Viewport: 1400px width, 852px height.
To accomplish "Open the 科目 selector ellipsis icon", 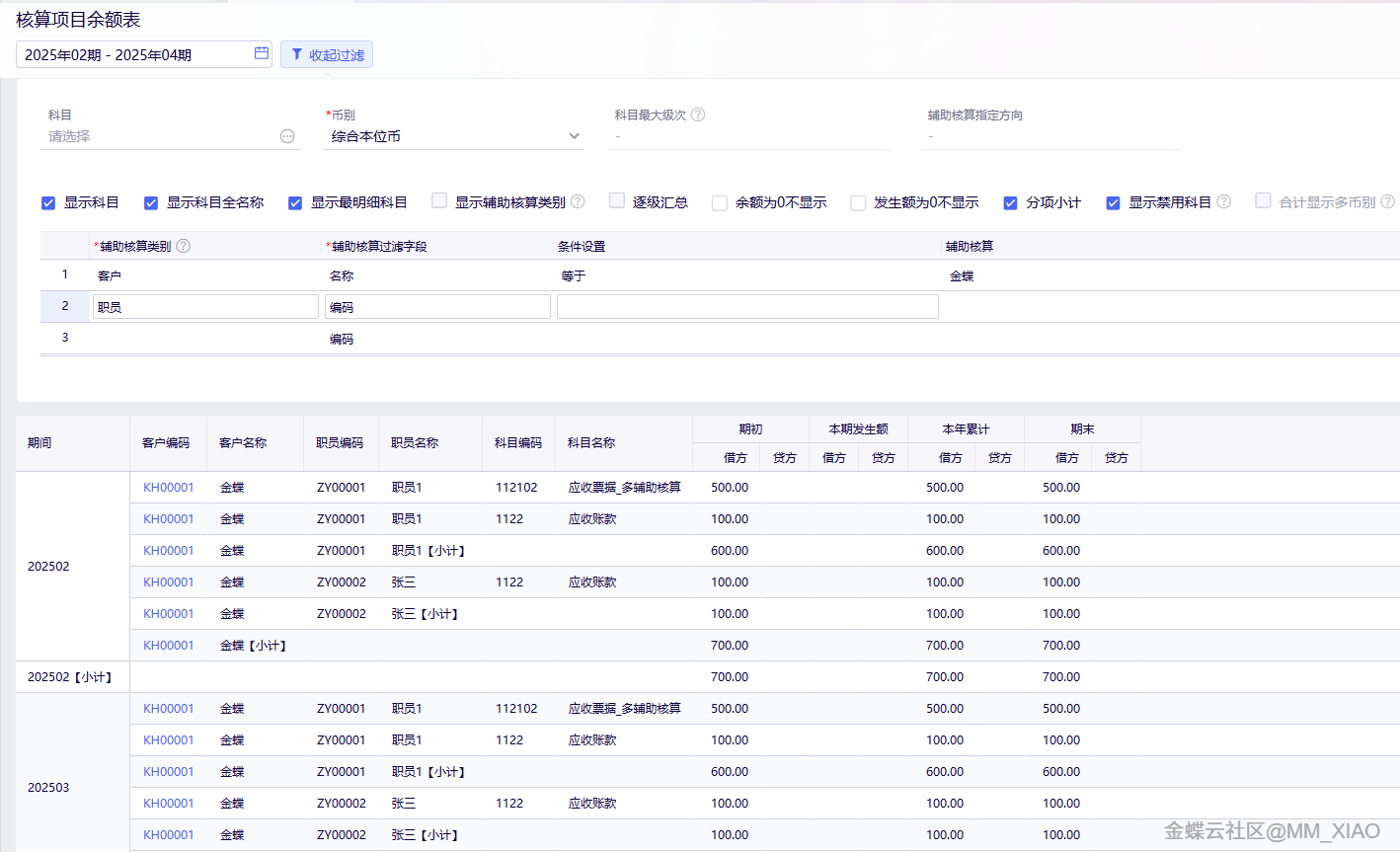I will [287, 136].
